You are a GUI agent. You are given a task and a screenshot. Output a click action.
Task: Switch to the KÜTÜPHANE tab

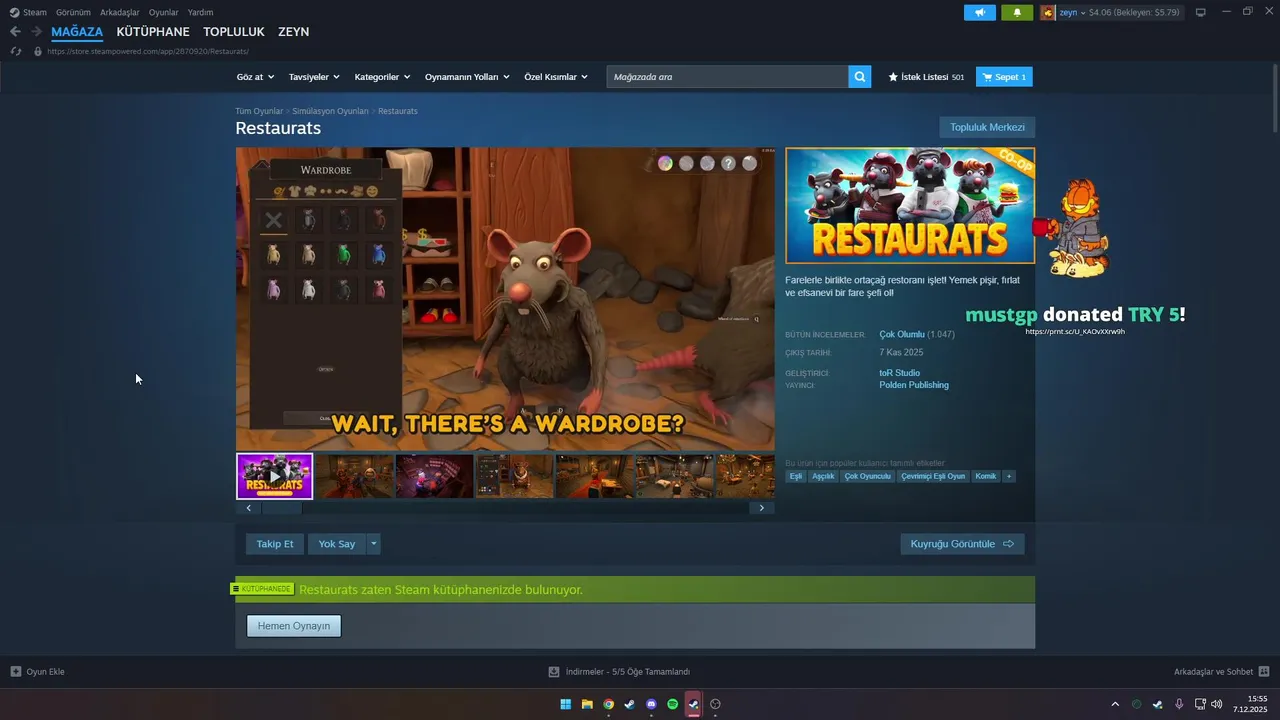(x=153, y=32)
